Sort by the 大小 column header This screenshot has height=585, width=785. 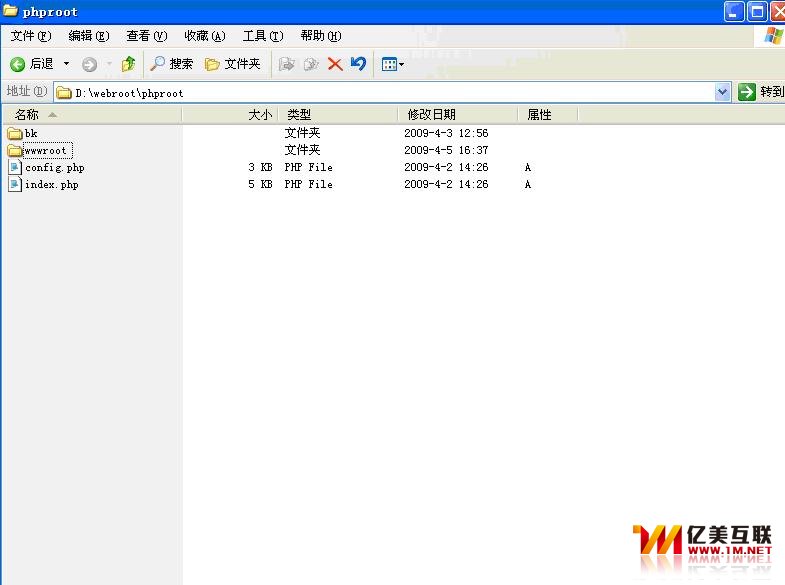230,115
